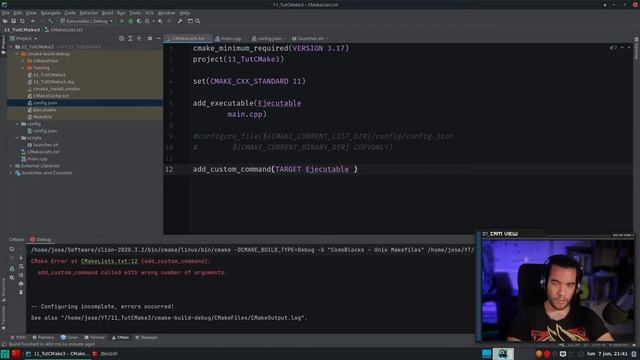Collapse the 11_TutCMake3 project root
Image resolution: width=640 pixels, height=360 pixels.
coord(11,47)
